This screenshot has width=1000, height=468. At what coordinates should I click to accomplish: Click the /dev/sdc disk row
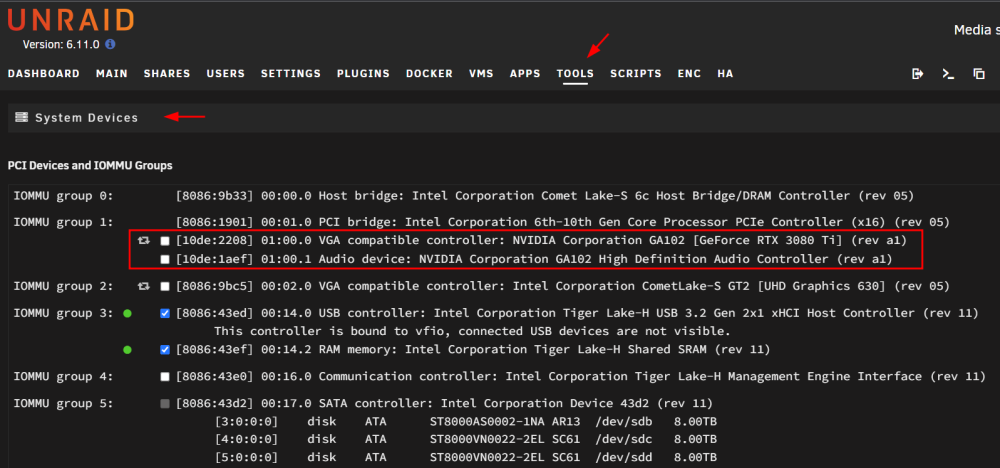(466, 439)
